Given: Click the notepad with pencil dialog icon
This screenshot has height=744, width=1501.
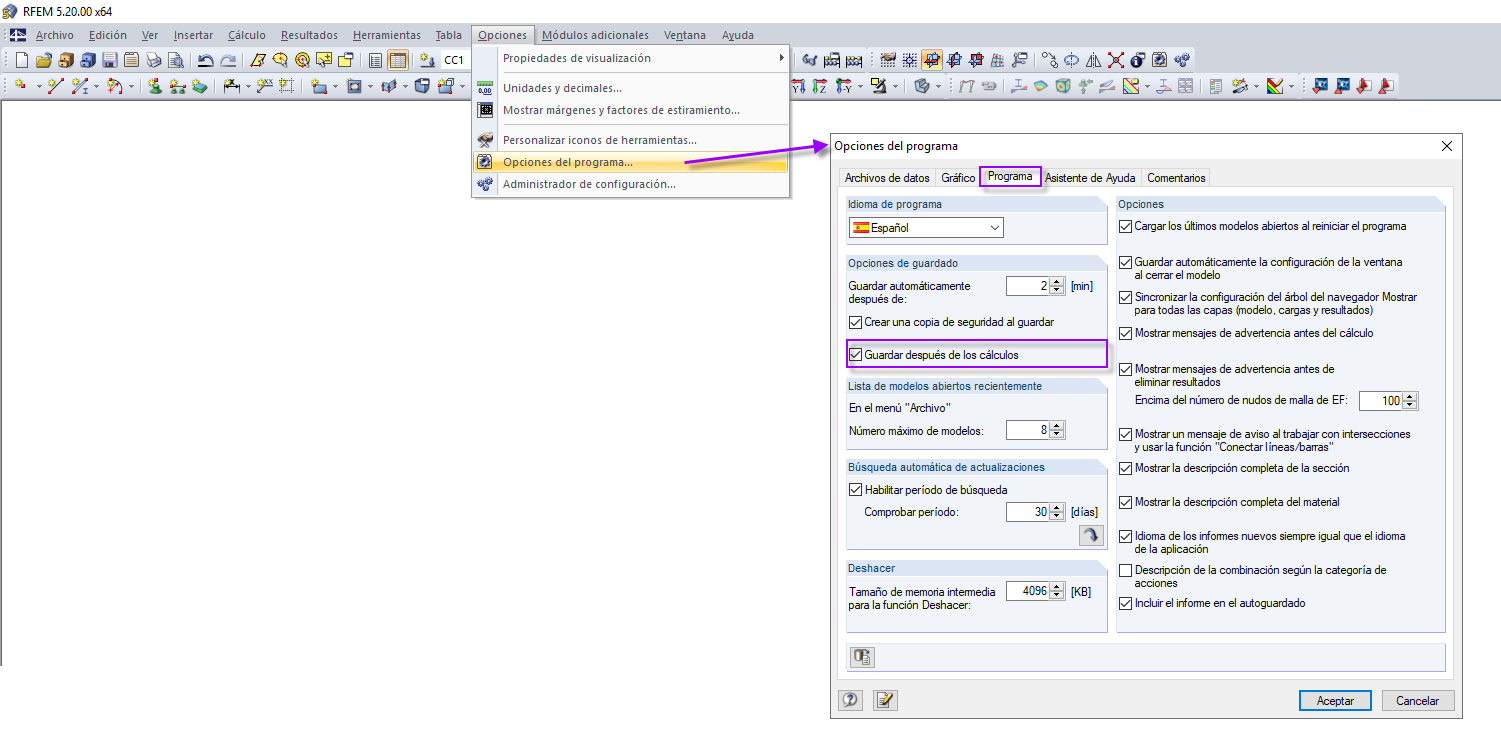Looking at the screenshot, I should (885, 700).
